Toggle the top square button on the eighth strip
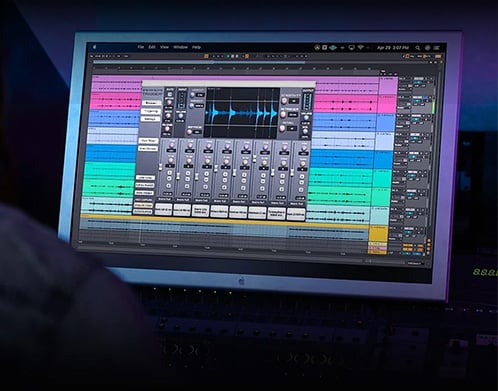Viewport: 498px width, 391px height. [x=301, y=177]
